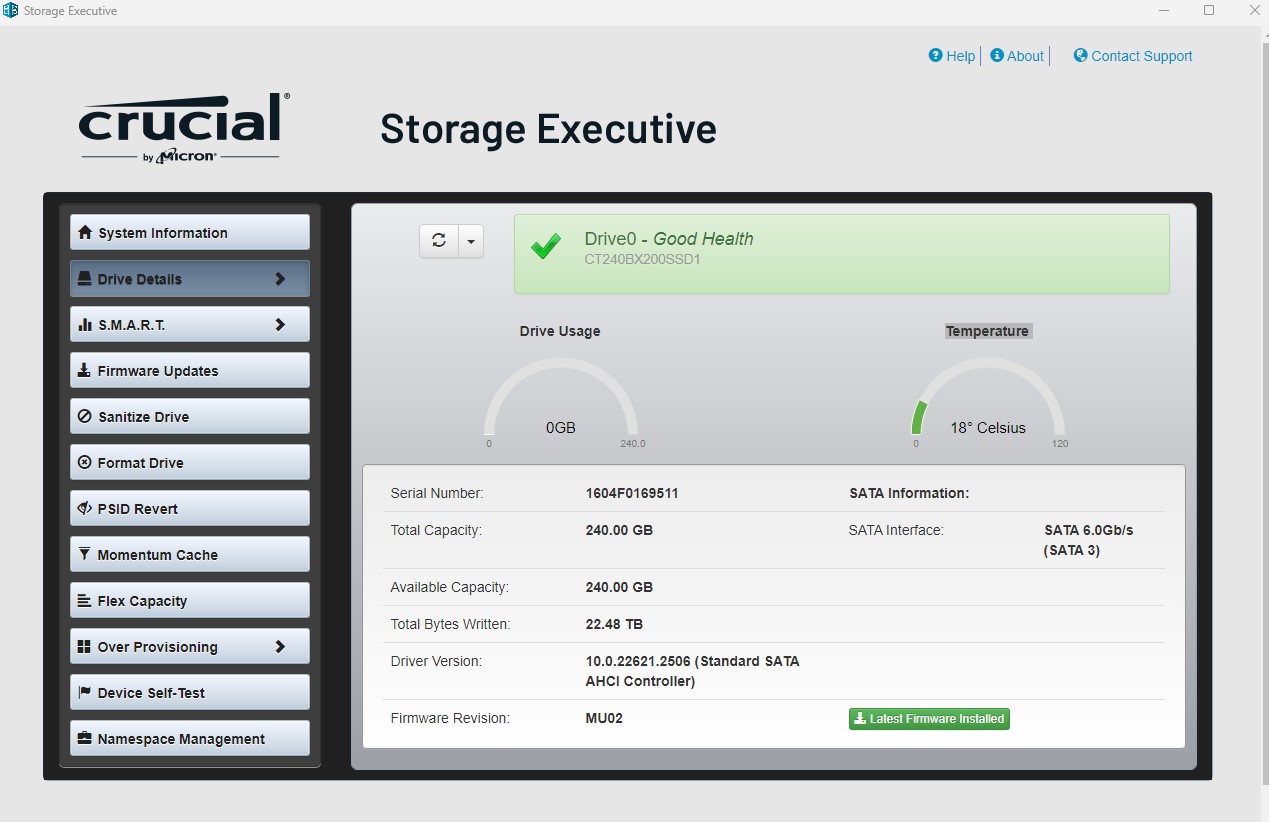
Task: Click the refresh icon button
Action: (x=438, y=241)
